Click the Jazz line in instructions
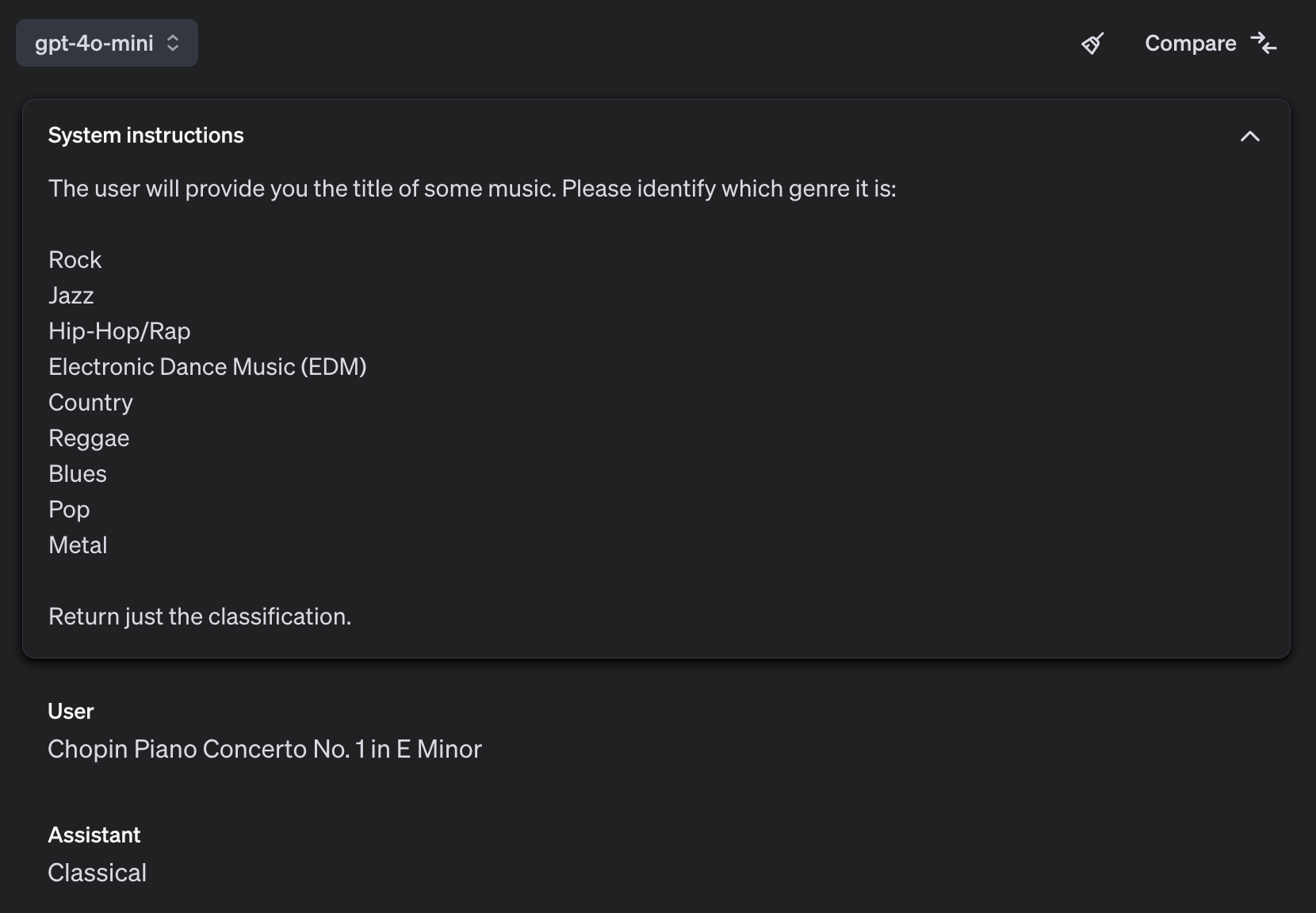The width and height of the screenshot is (1316, 913). click(71, 296)
